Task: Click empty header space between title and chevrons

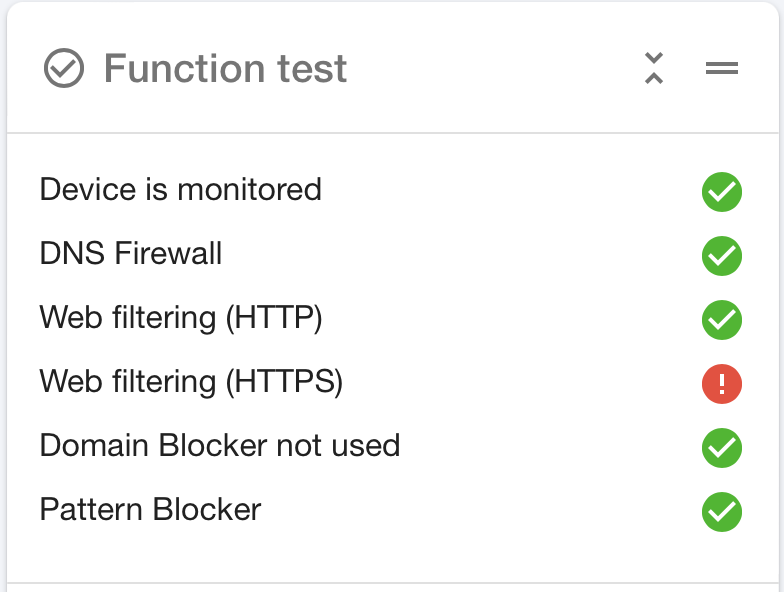Action: pyautogui.click(x=495, y=68)
